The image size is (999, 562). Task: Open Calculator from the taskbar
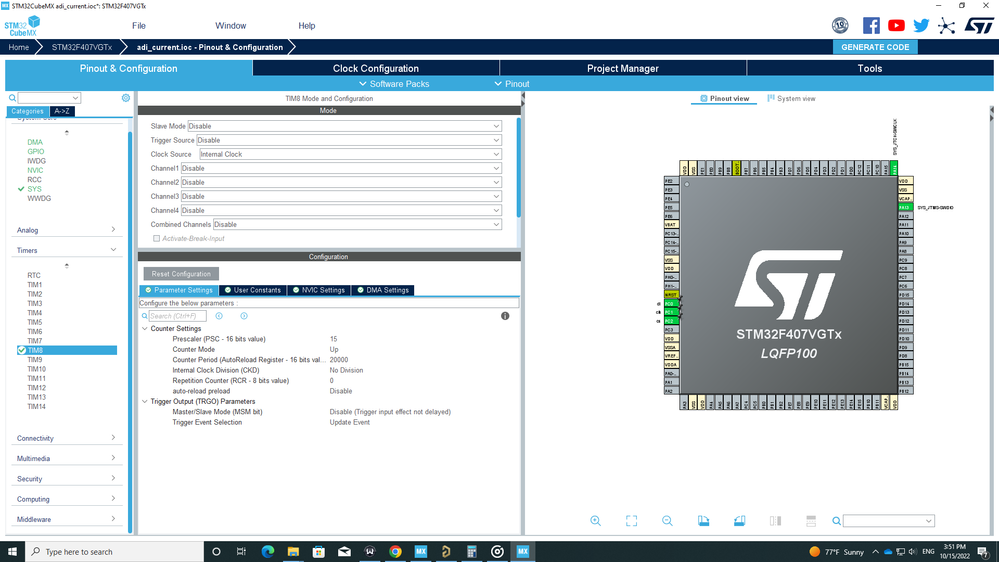coord(471,552)
